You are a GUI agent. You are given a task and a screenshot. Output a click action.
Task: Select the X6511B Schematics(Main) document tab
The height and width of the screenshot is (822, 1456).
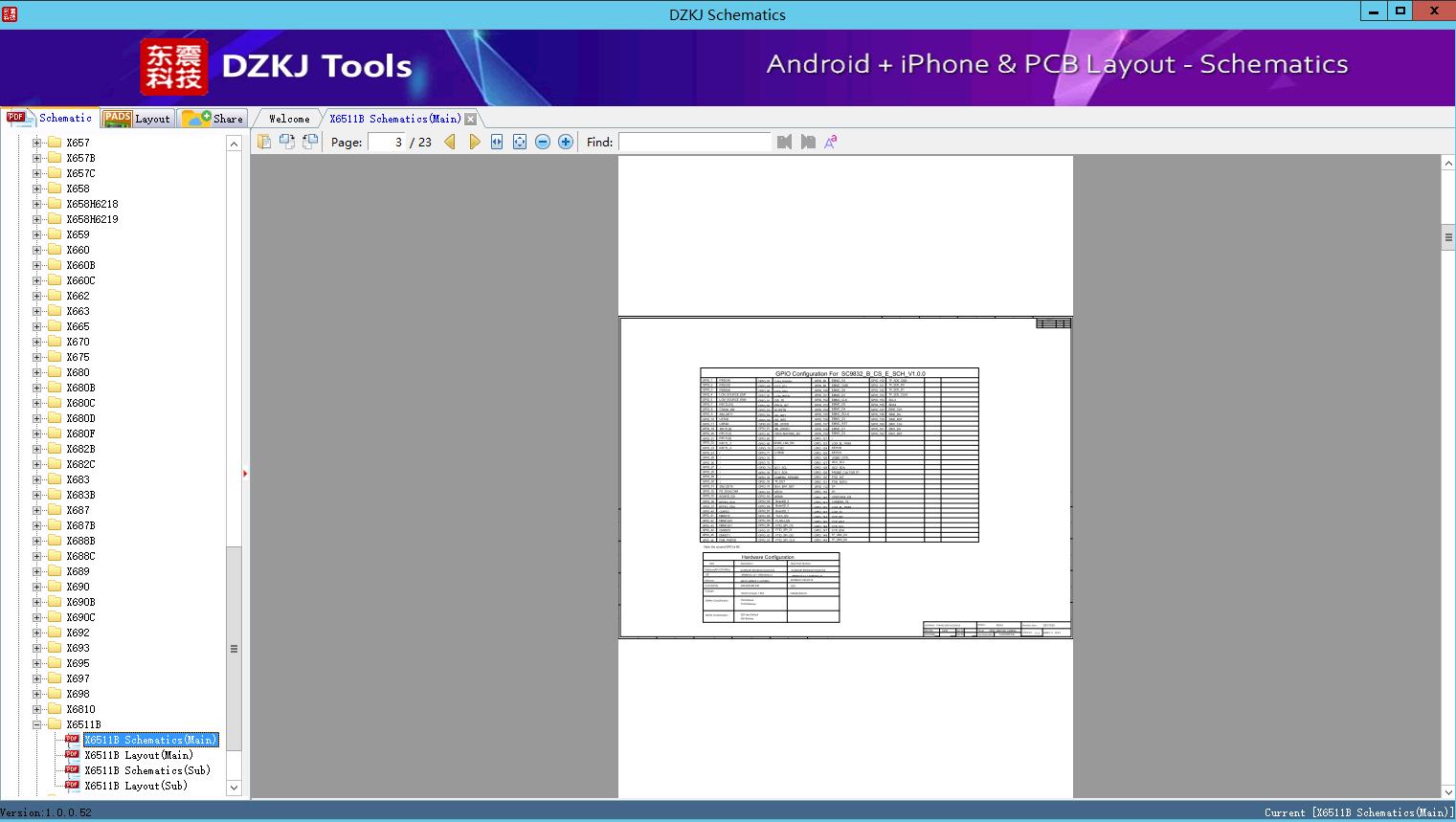click(394, 119)
